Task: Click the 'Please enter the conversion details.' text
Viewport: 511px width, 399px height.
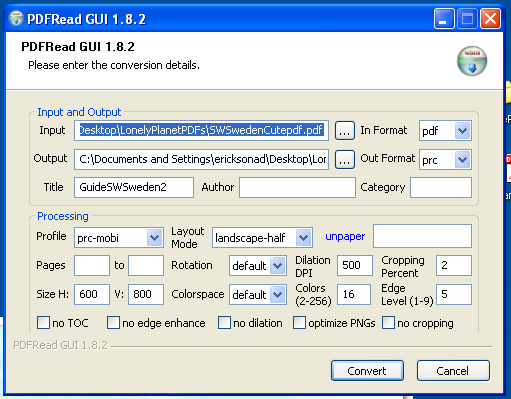Action: 114,65
